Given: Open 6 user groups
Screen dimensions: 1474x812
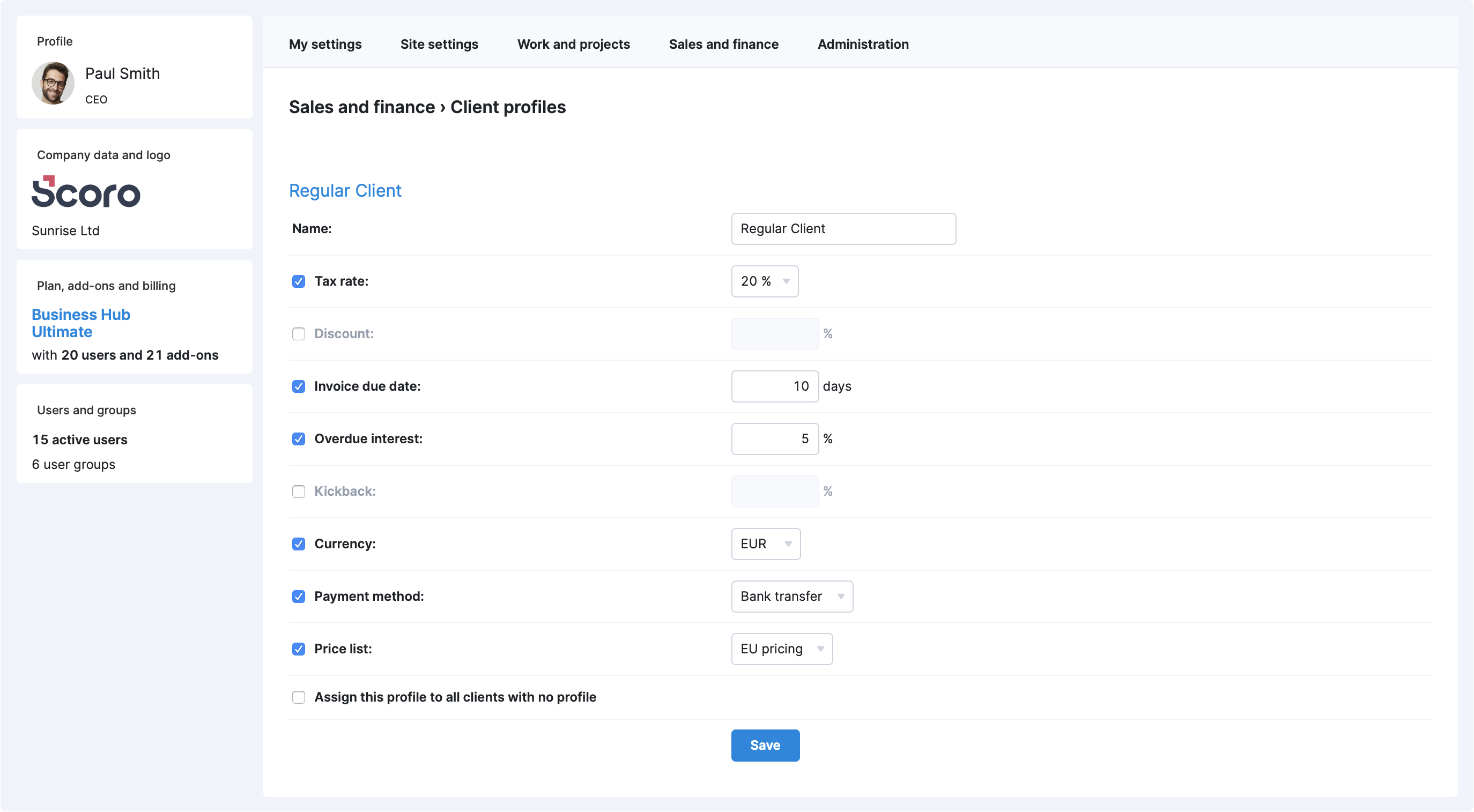Looking at the screenshot, I should click(73, 465).
